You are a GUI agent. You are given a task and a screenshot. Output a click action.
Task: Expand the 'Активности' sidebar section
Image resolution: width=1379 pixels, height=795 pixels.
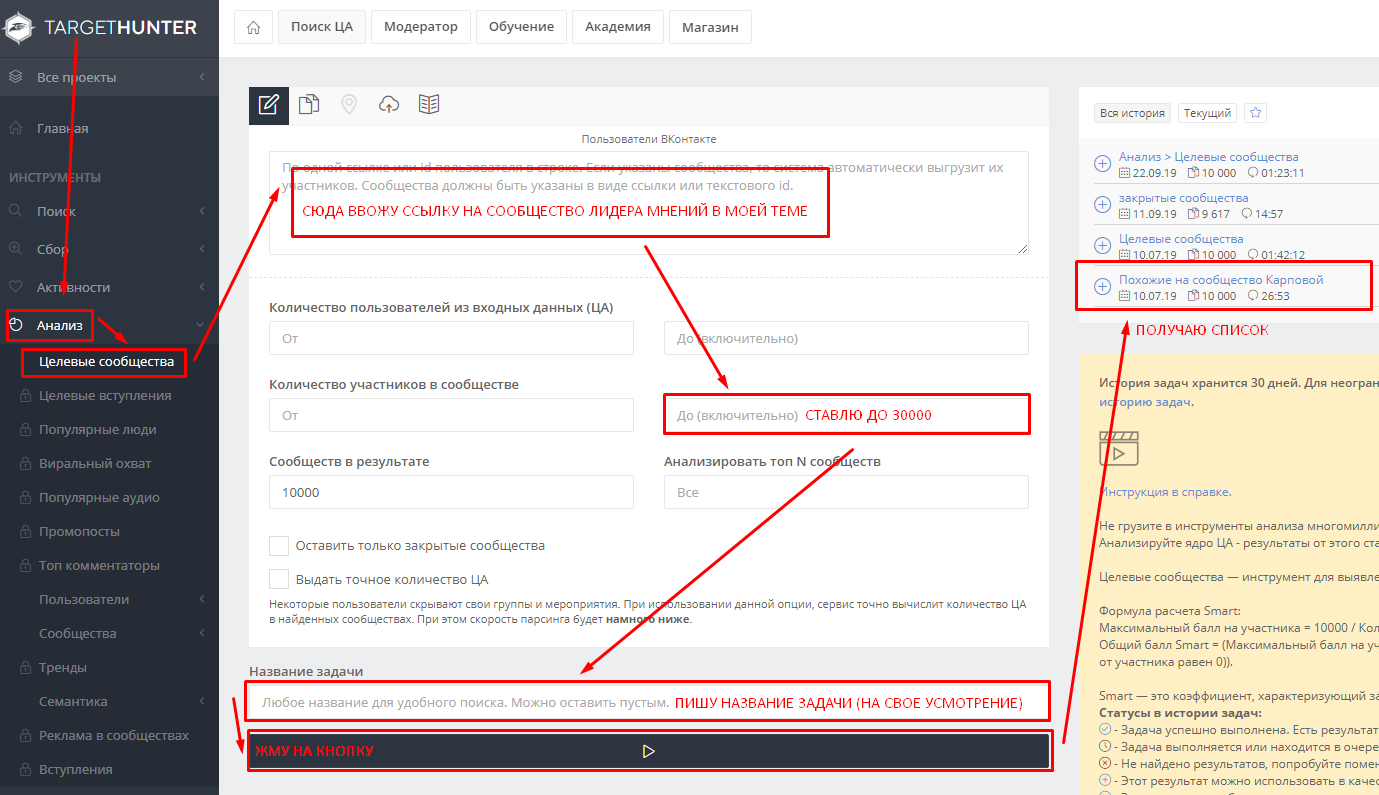click(109, 287)
